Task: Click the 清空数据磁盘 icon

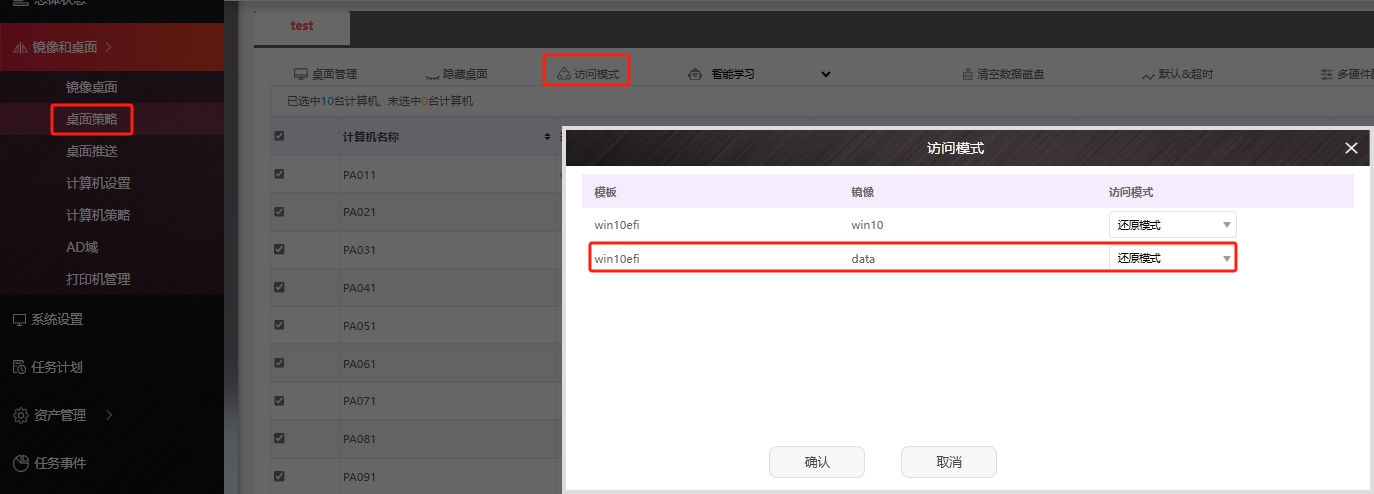Action: click(x=967, y=75)
